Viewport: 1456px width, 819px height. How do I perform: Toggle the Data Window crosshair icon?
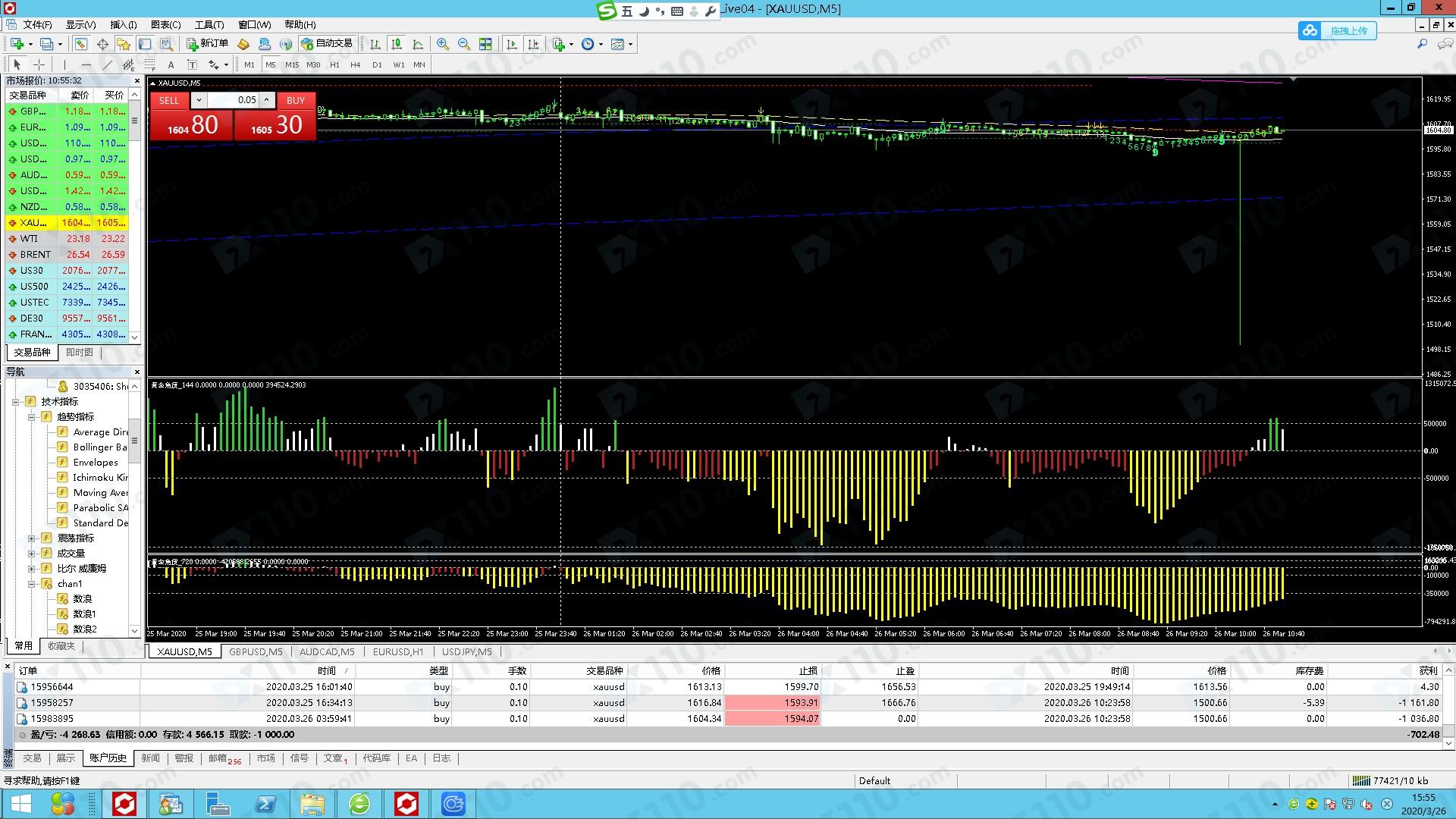102,44
